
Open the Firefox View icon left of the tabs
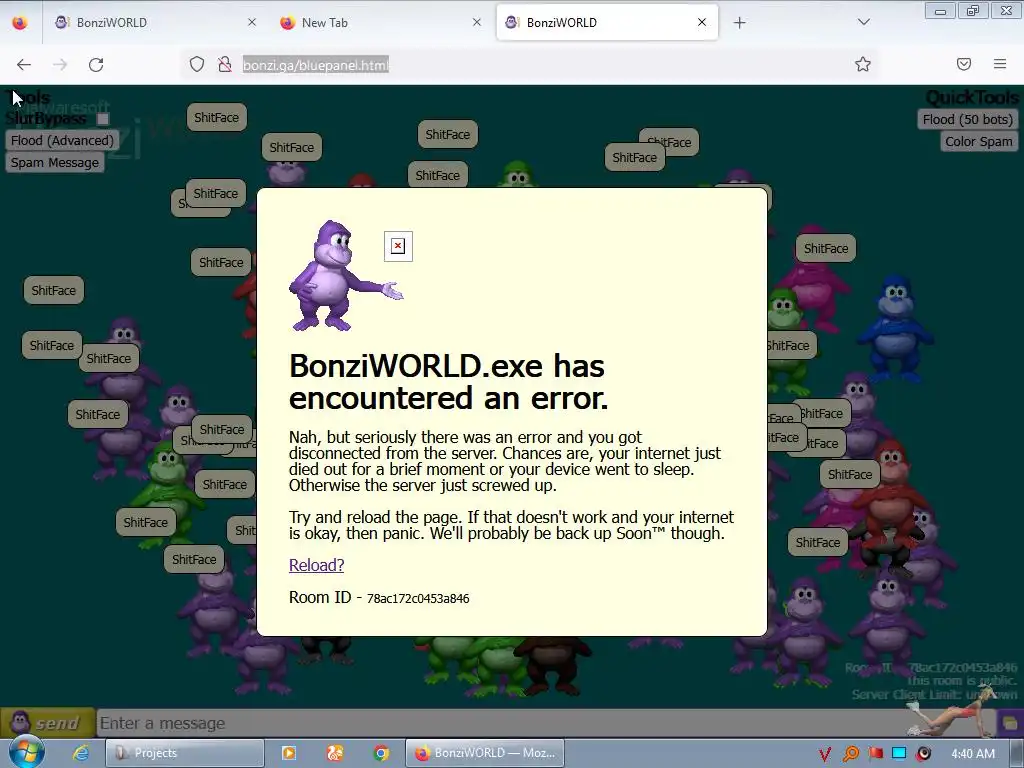click(20, 22)
